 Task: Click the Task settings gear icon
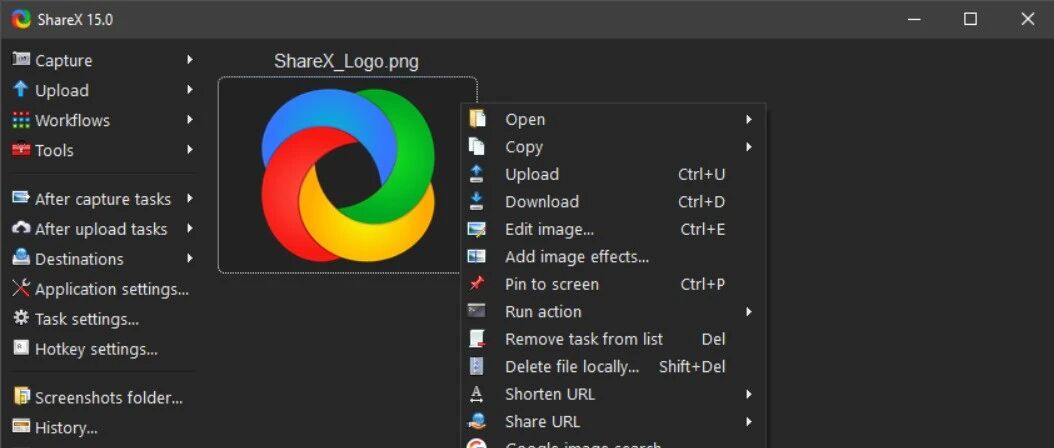[22, 318]
